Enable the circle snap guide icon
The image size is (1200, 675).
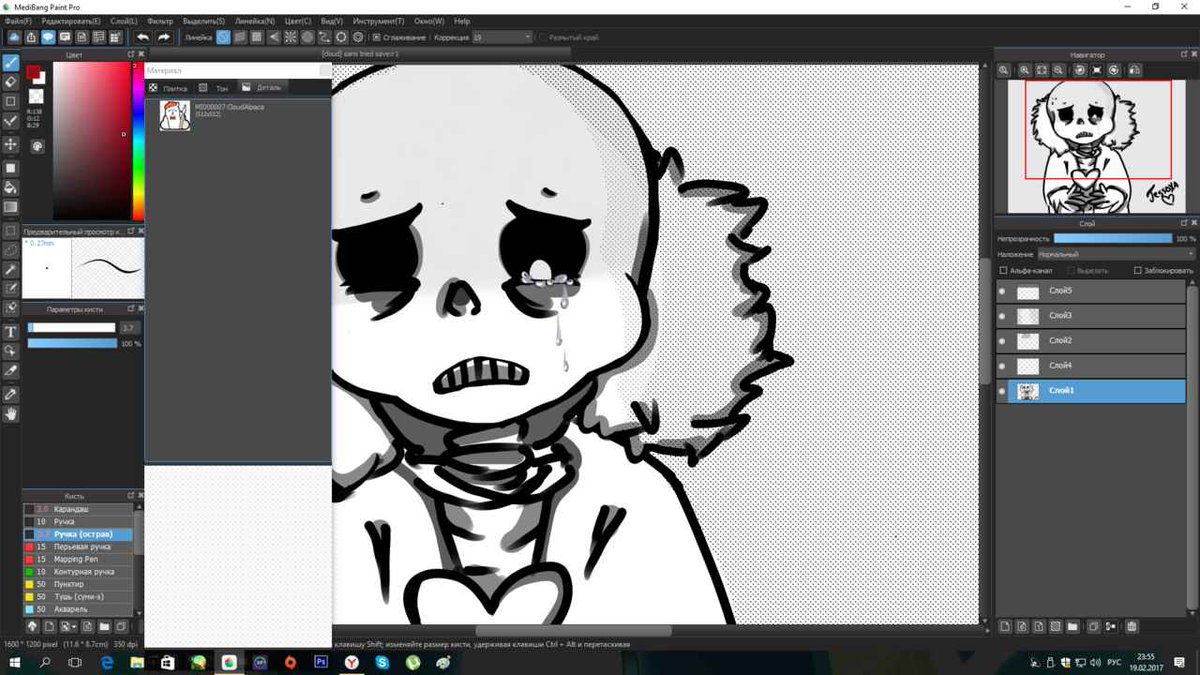pyautogui.click(x=307, y=37)
